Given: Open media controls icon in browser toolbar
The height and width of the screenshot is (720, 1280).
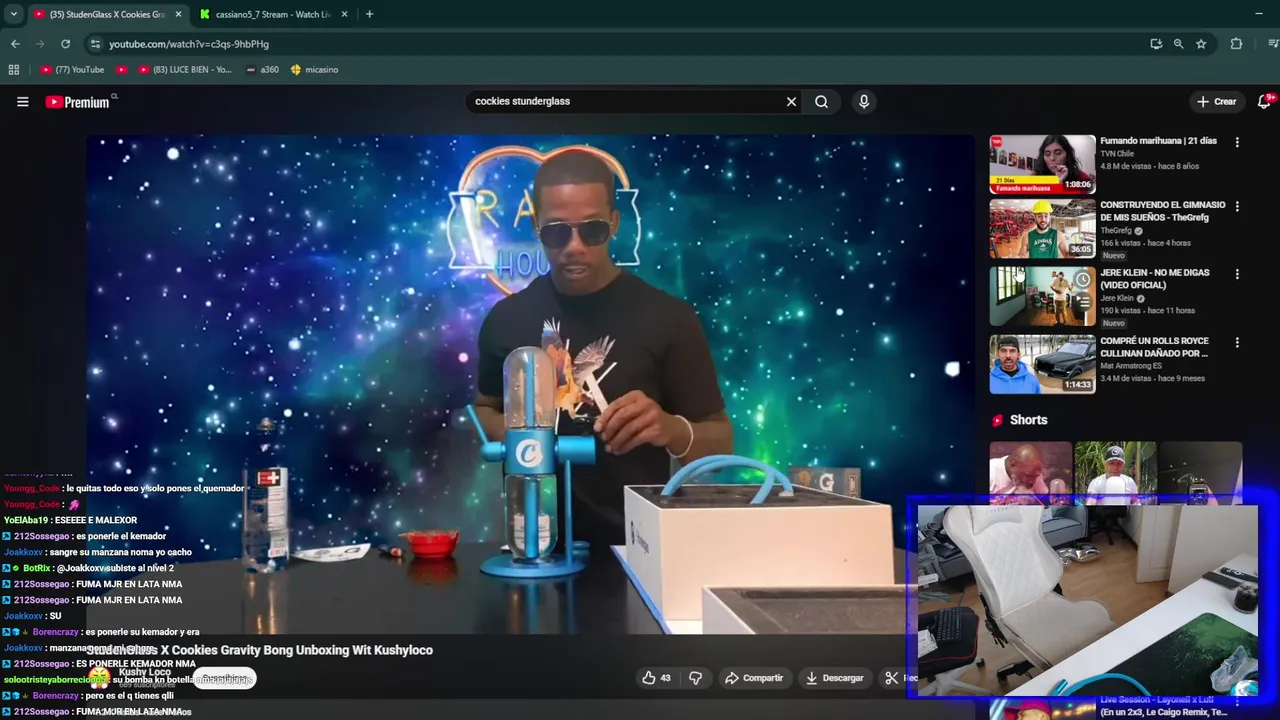Looking at the screenshot, I should coord(1272,44).
